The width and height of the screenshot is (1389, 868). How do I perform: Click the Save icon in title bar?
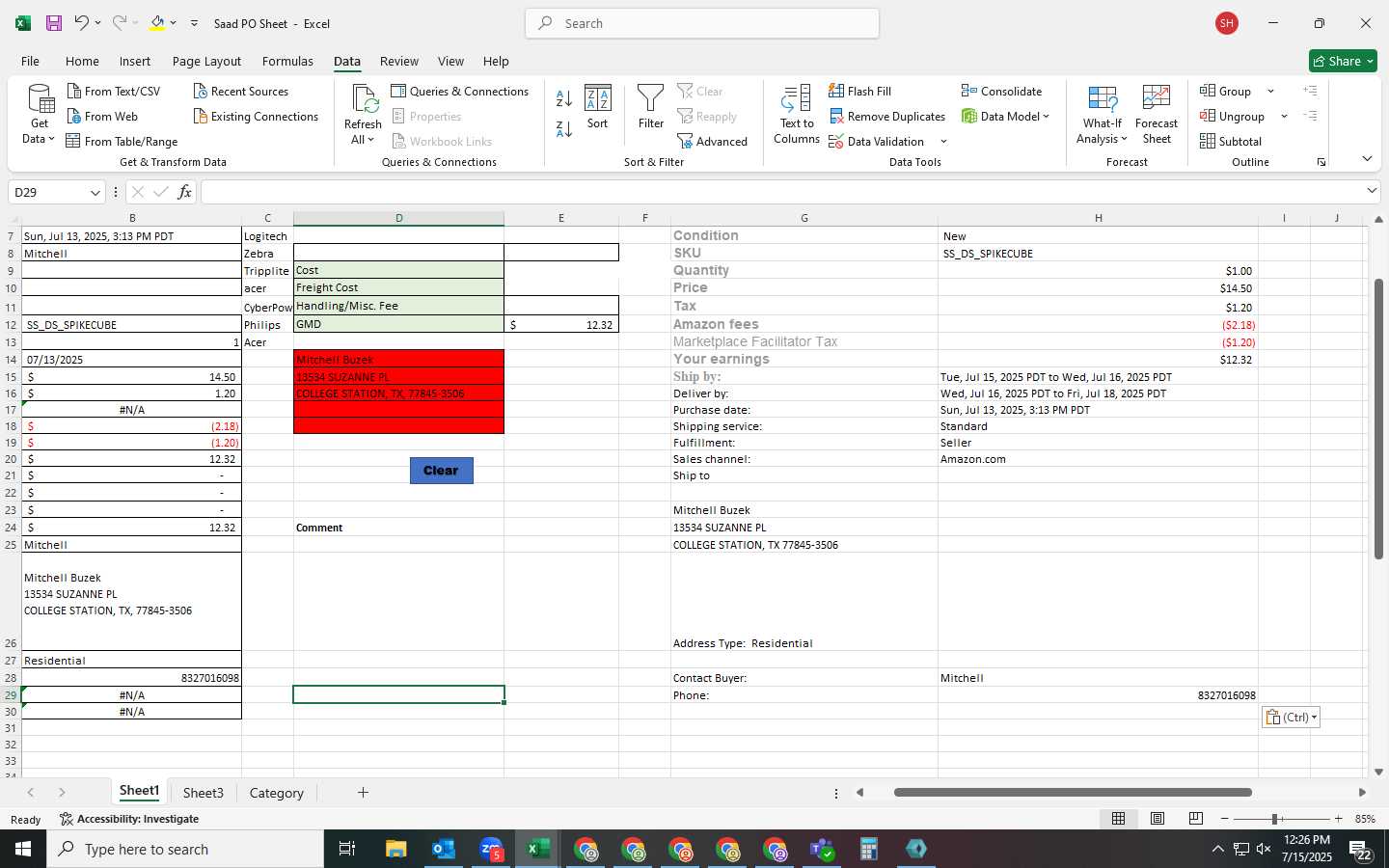54,23
